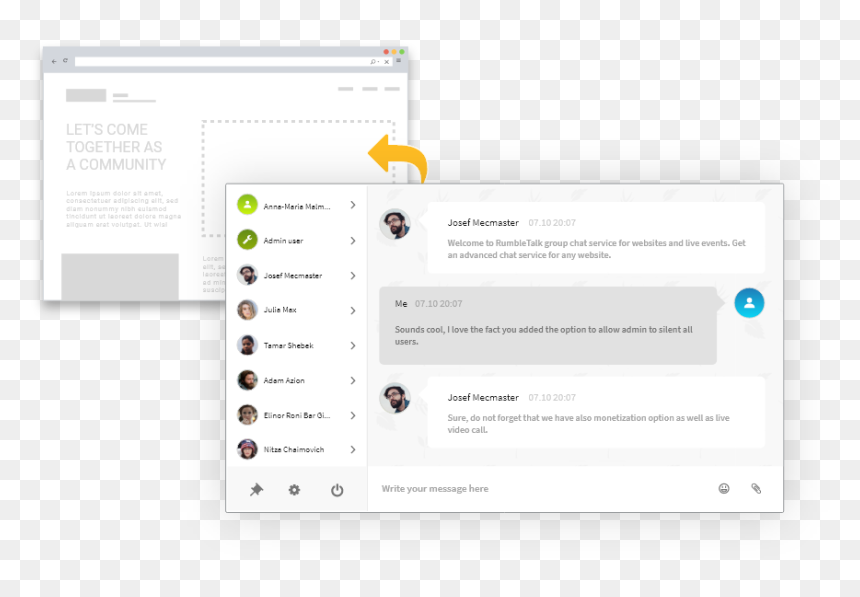This screenshot has height=597, width=860.
Task: Click the Welcome to RumbleTalk message text
Action: coord(596,249)
